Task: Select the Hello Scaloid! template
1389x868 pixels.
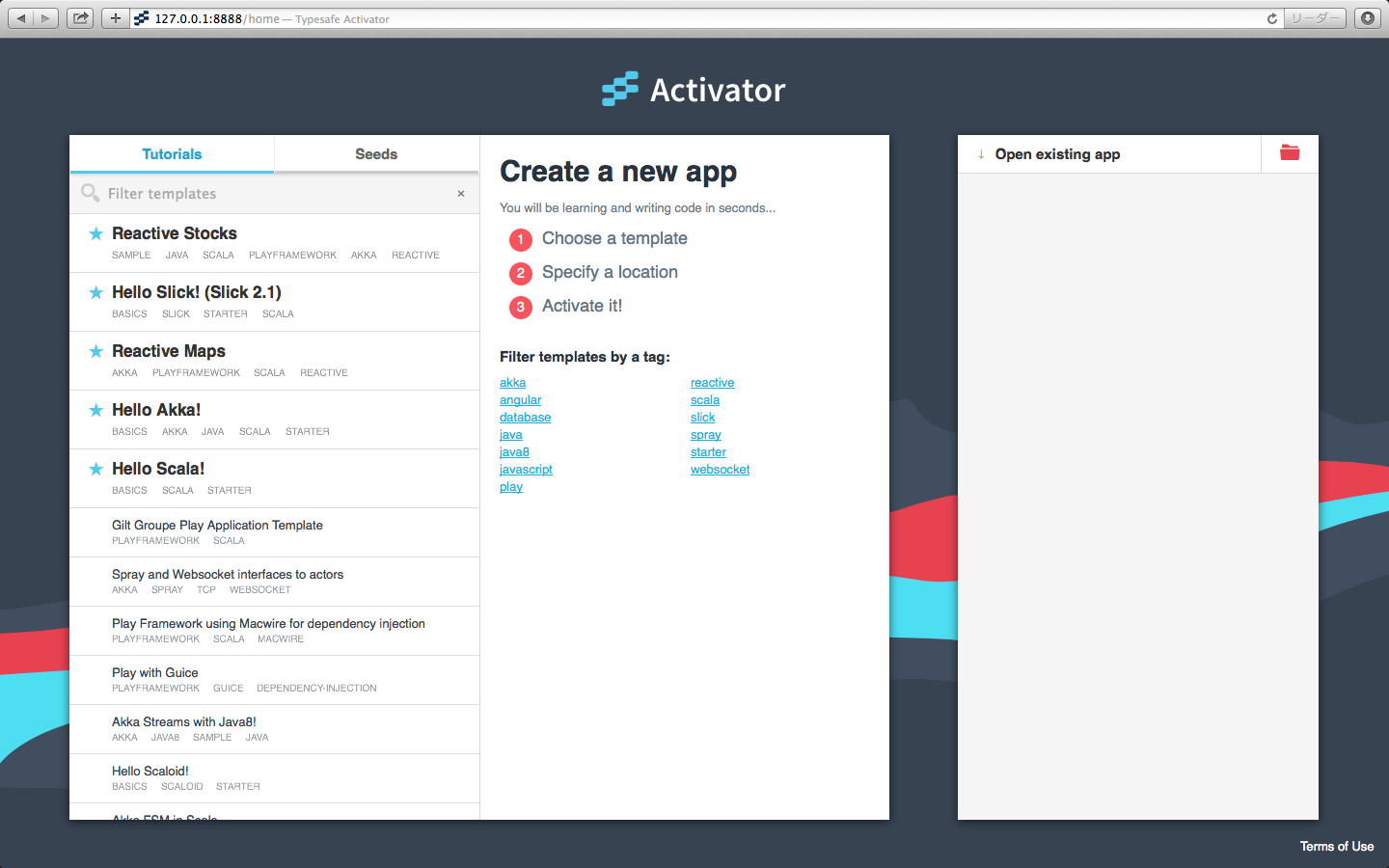Action: tap(274, 778)
